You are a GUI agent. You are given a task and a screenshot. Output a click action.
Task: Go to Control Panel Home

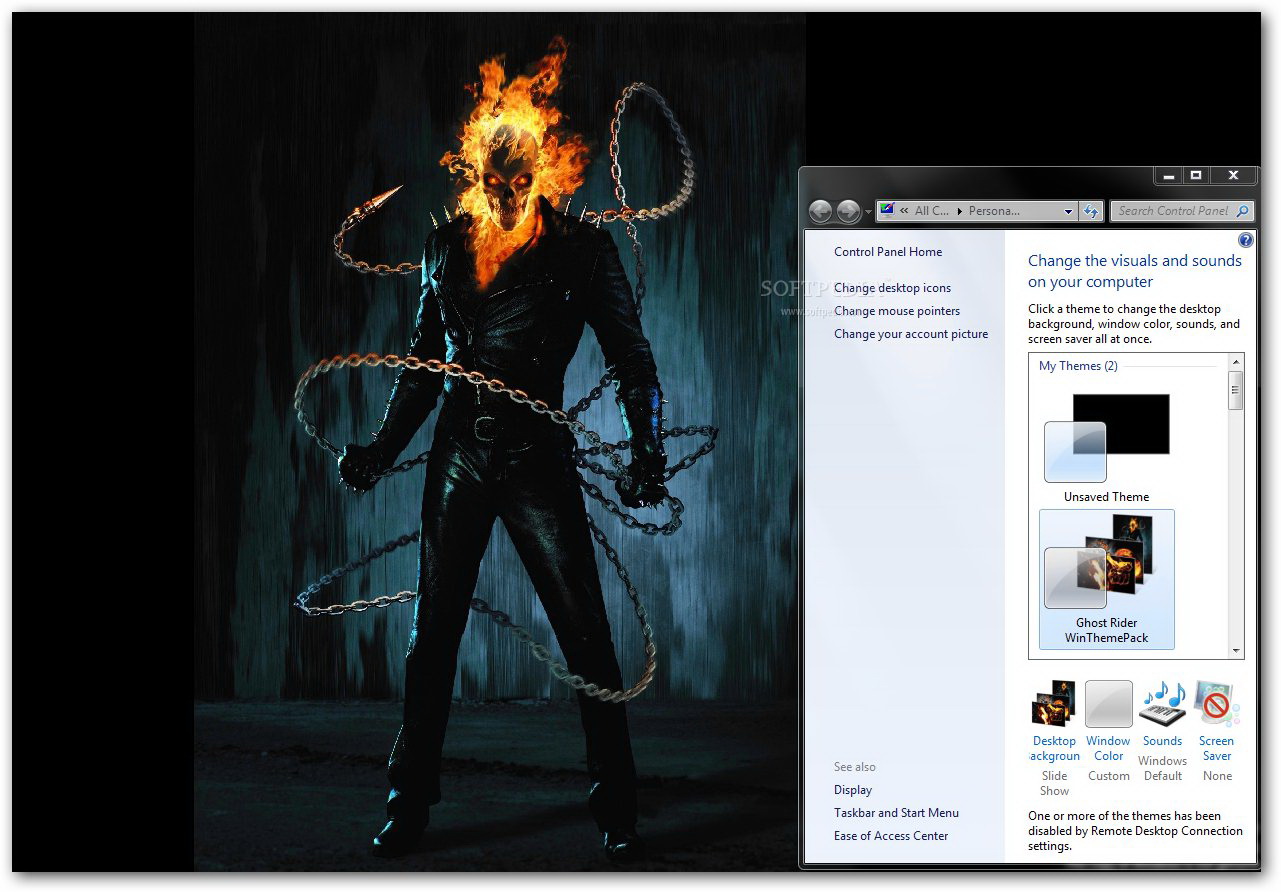tap(888, 252)
